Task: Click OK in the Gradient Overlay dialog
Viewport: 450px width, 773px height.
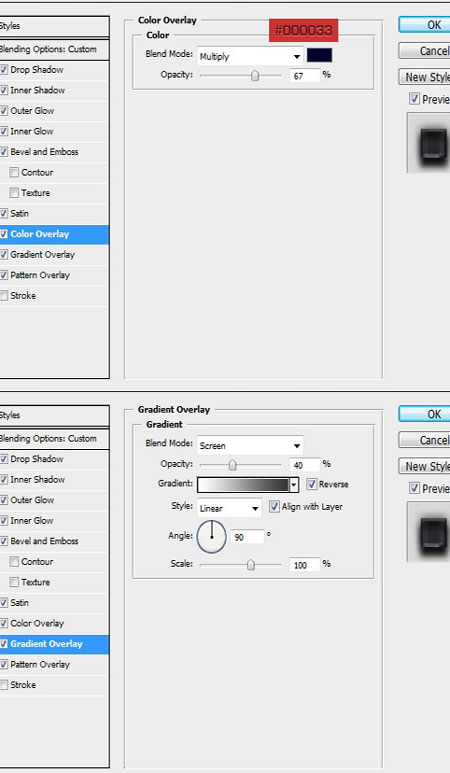Action: coord(425,414)
